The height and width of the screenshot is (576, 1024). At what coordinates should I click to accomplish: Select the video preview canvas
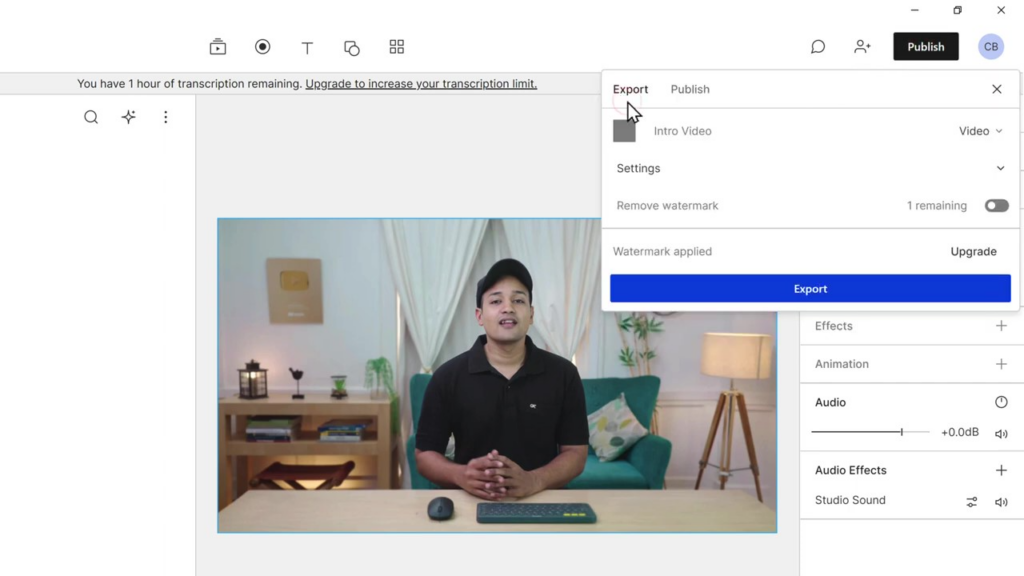tap(497, 376)
